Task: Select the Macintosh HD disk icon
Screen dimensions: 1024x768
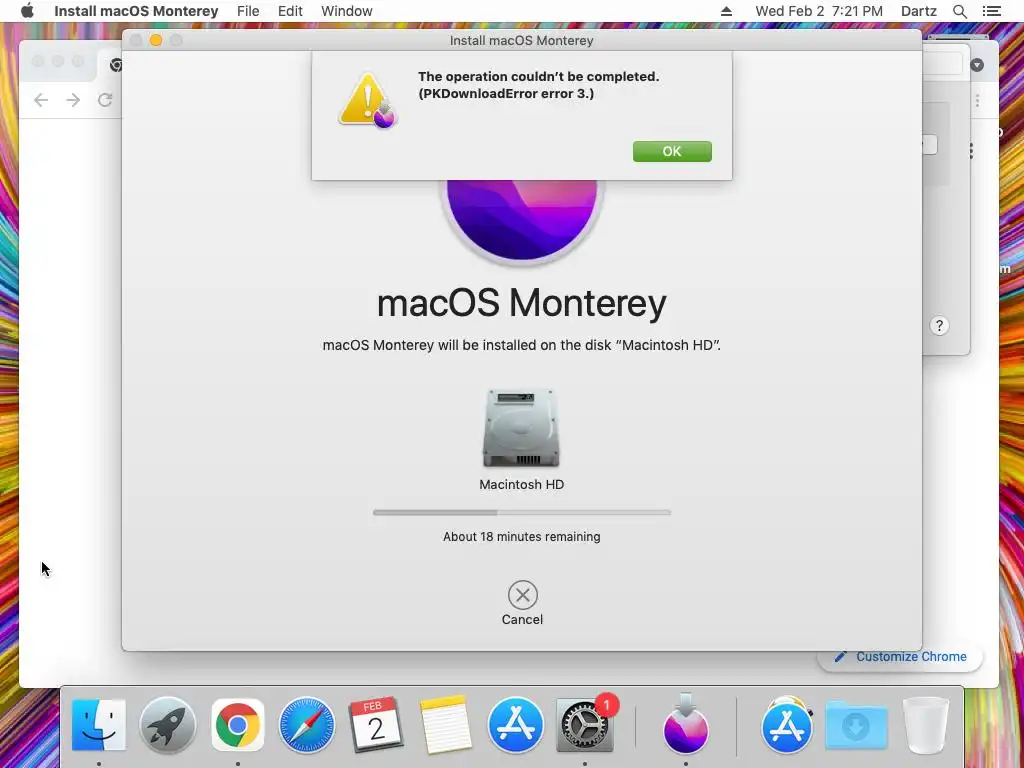Action: 521,428
